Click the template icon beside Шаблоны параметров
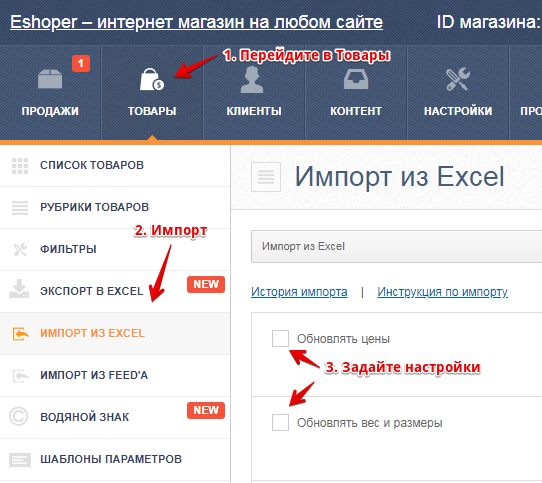542x483 pixels. click(20, 459)
